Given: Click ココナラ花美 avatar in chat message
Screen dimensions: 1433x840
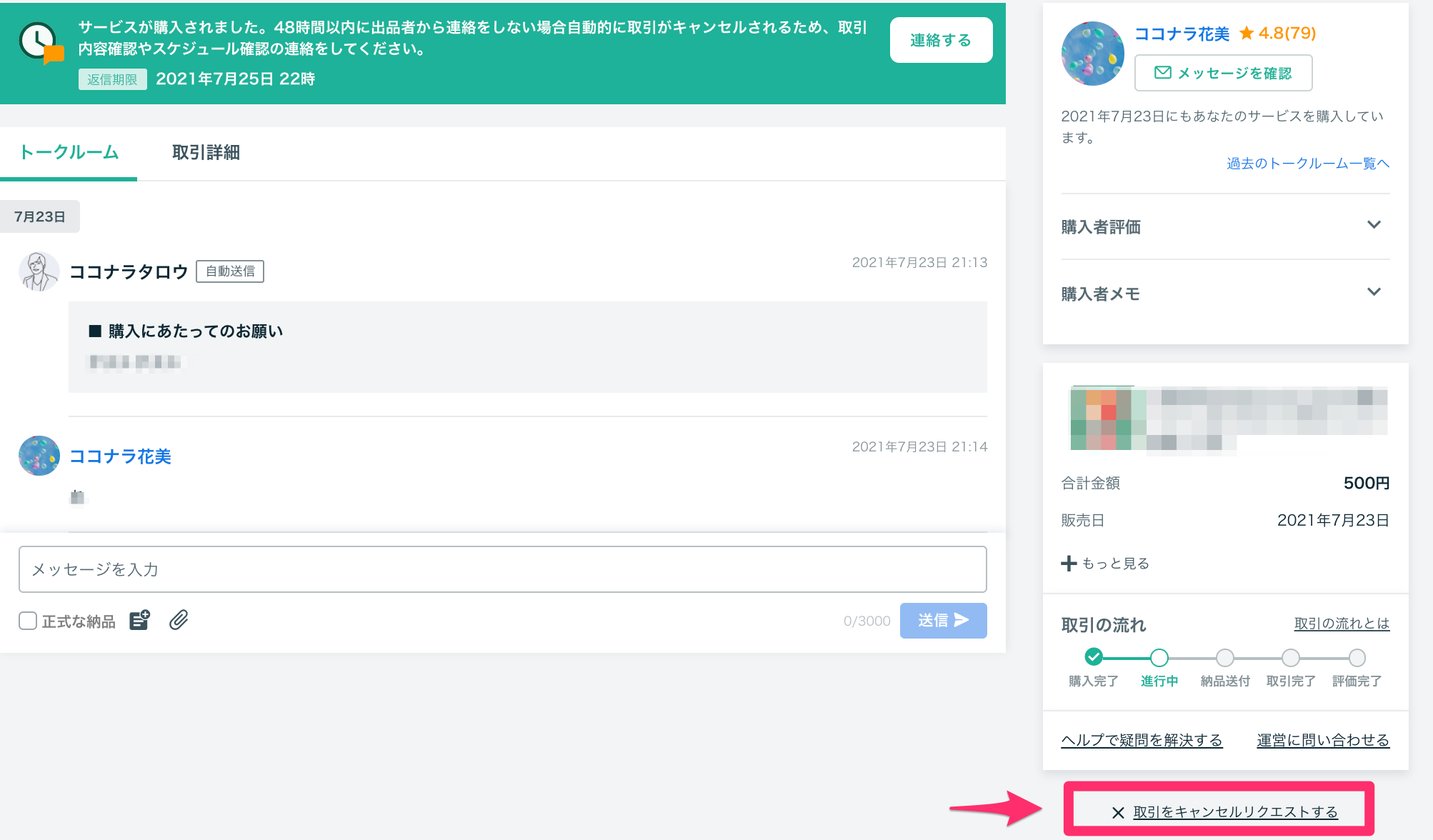Looking at the screenshot, I should point(39,456).
